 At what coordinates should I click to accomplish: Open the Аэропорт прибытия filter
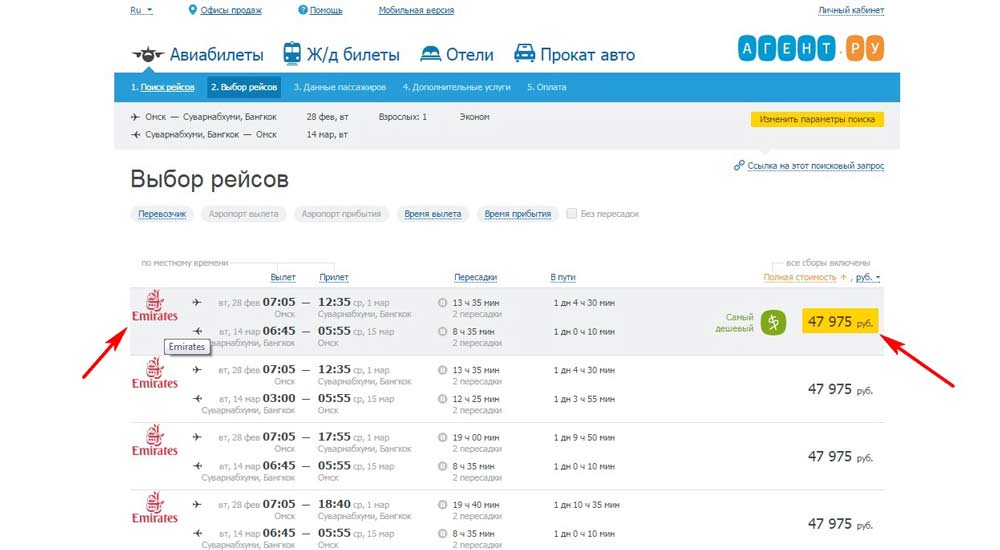point(341,214)
